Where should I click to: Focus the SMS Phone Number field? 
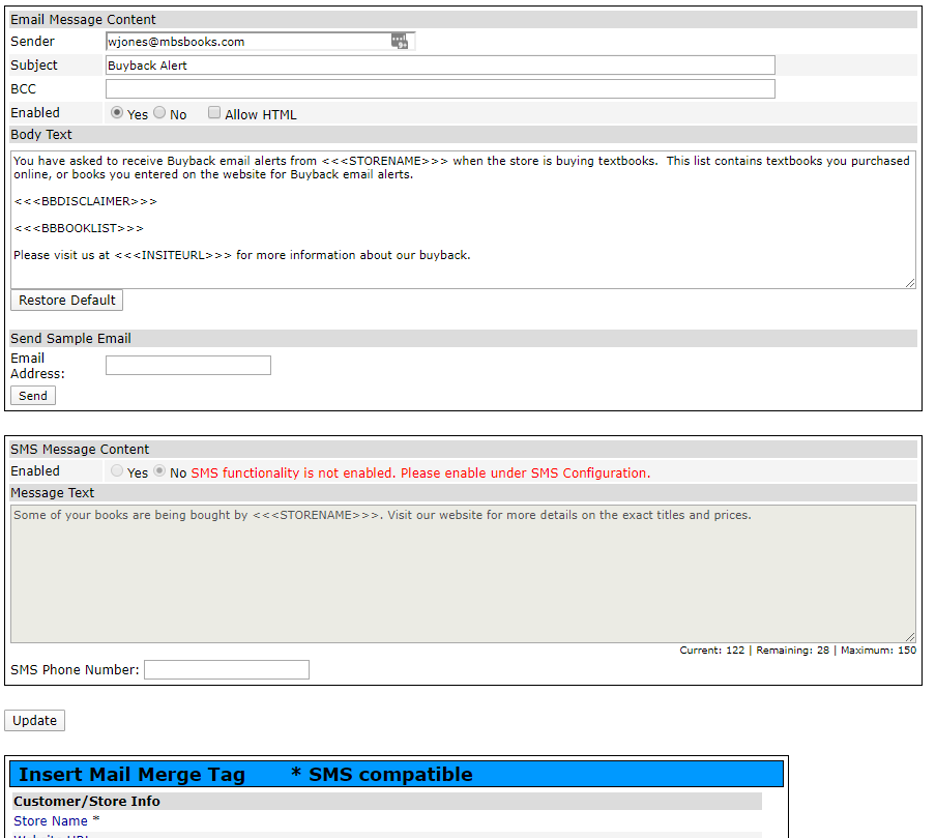tap(226, 670)
